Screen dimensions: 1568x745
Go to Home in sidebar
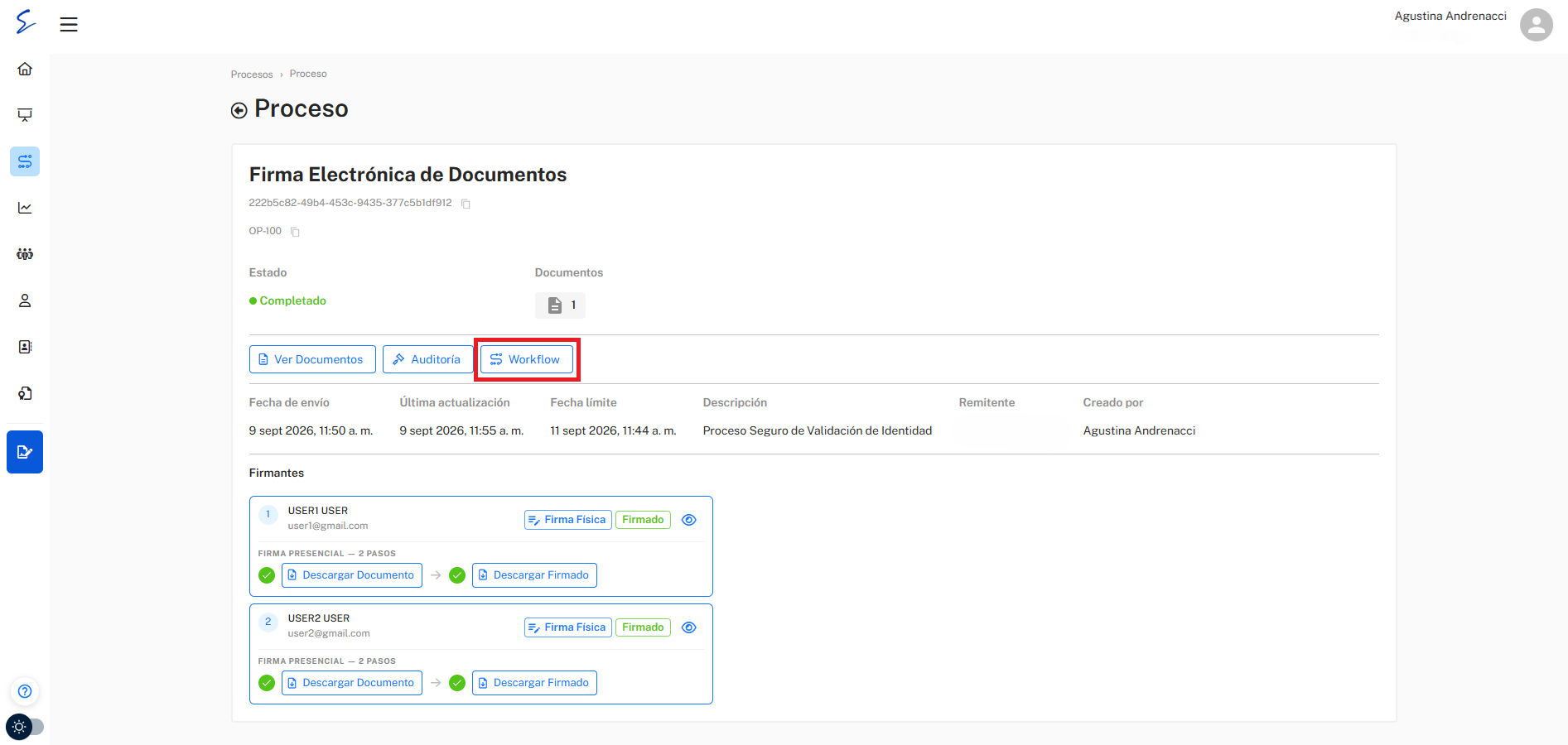coord(25,69)
